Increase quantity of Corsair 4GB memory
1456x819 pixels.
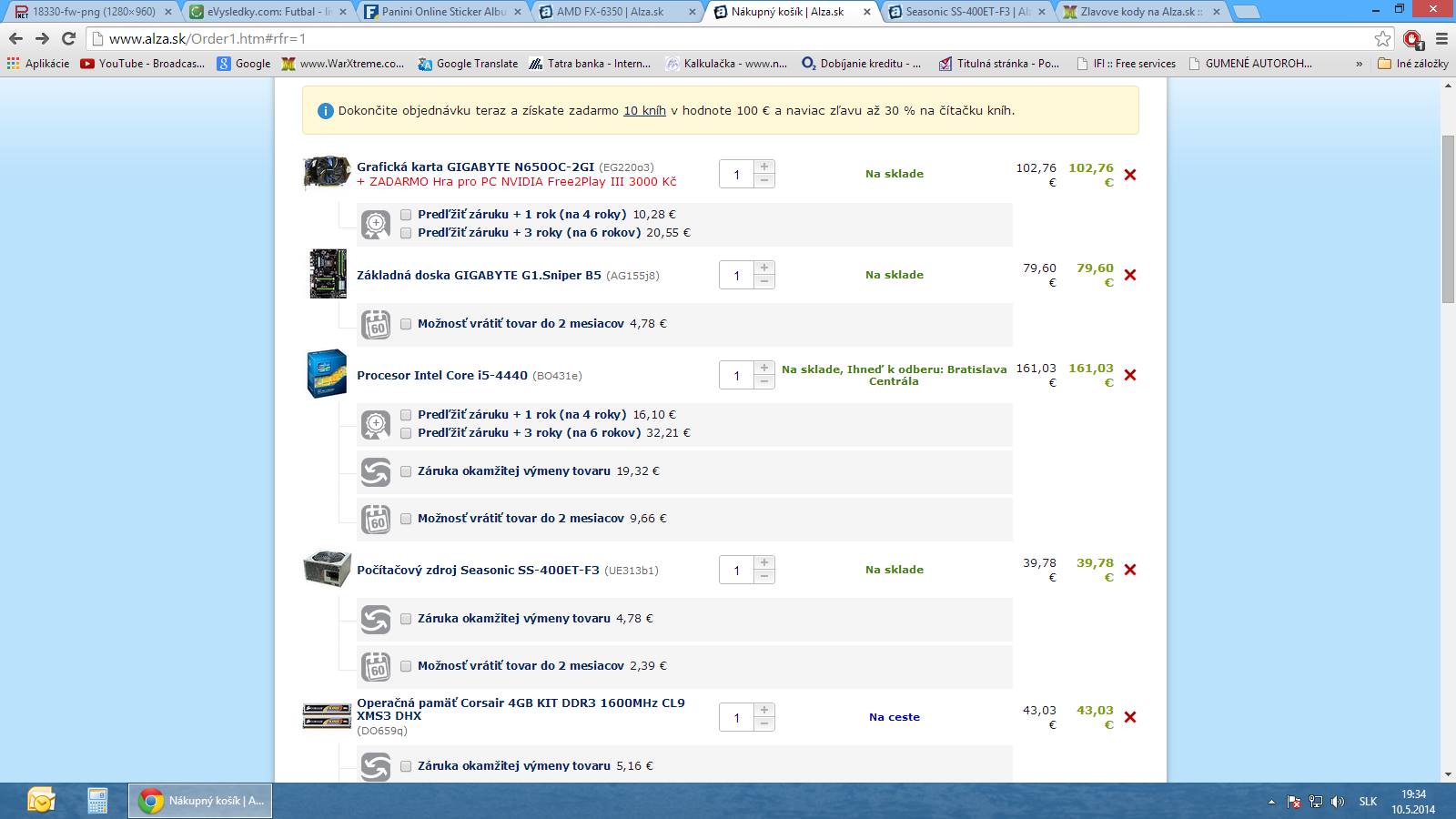pyautogui.click(x=764, y=711)
